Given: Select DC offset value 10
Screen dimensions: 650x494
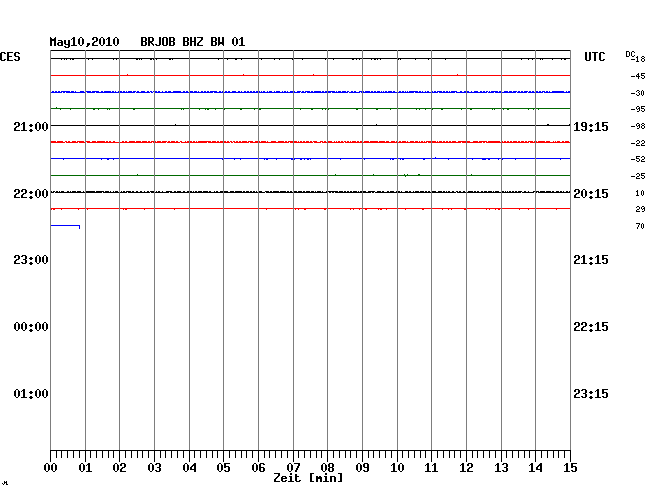Looking at the screenshot, I should [x=640, y=193].
